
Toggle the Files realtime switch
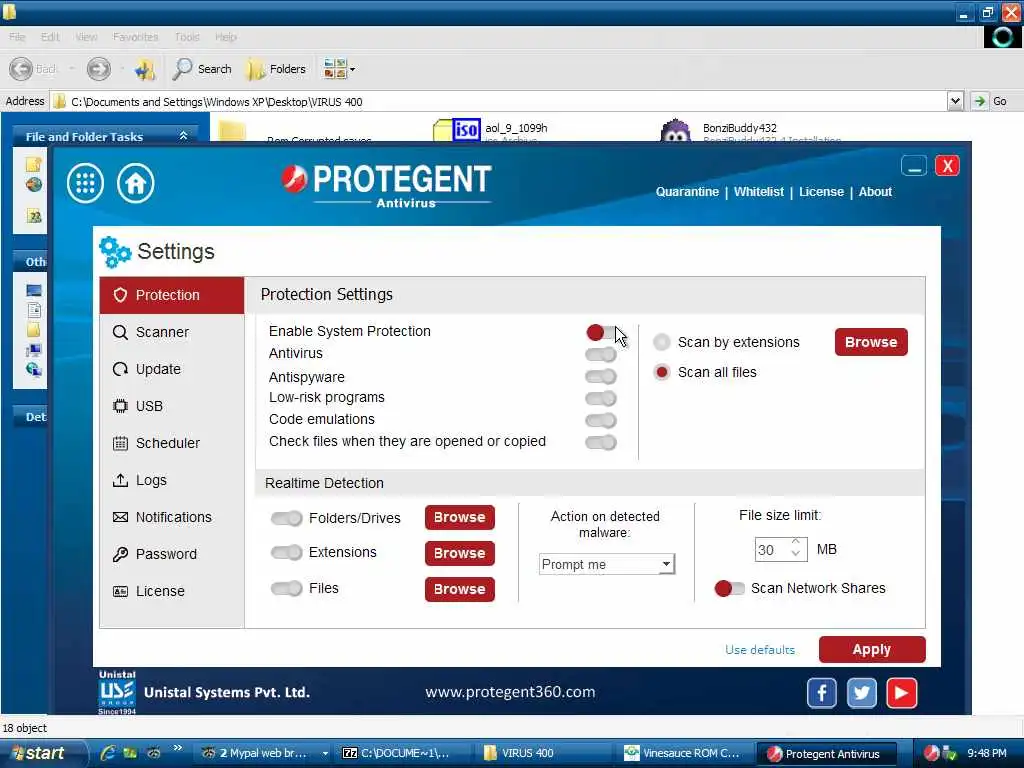pos(287,588)
